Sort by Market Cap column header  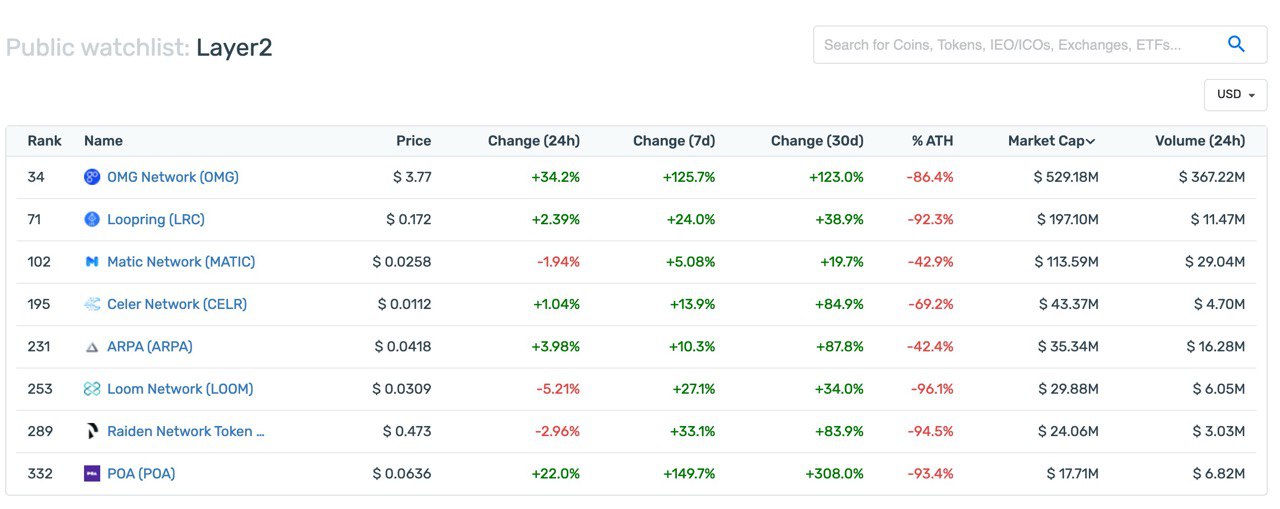click(x=1051, y=141)
